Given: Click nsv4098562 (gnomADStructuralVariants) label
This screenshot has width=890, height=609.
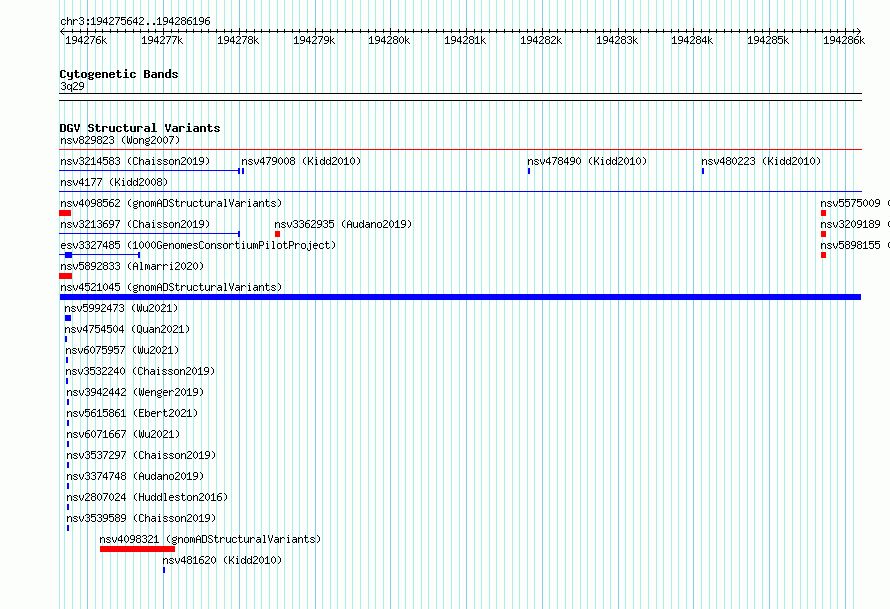Looking at the screenshot, I should pyautogui.click(x=171, y=203).
